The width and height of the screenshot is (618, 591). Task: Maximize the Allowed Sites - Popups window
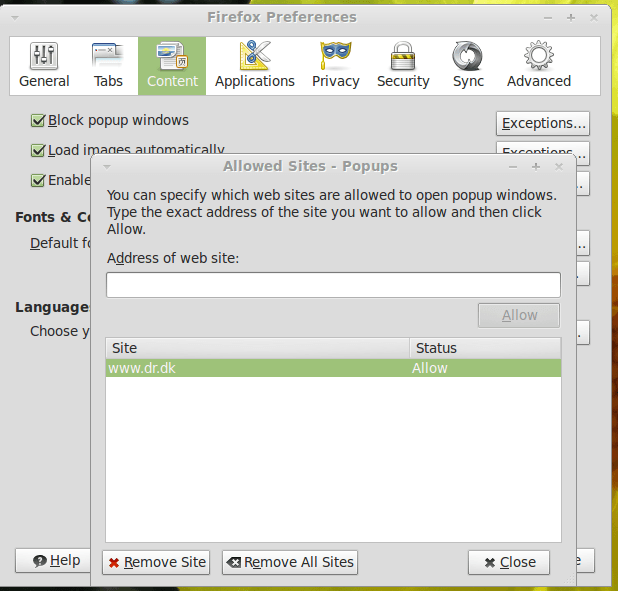pos(536,167)
